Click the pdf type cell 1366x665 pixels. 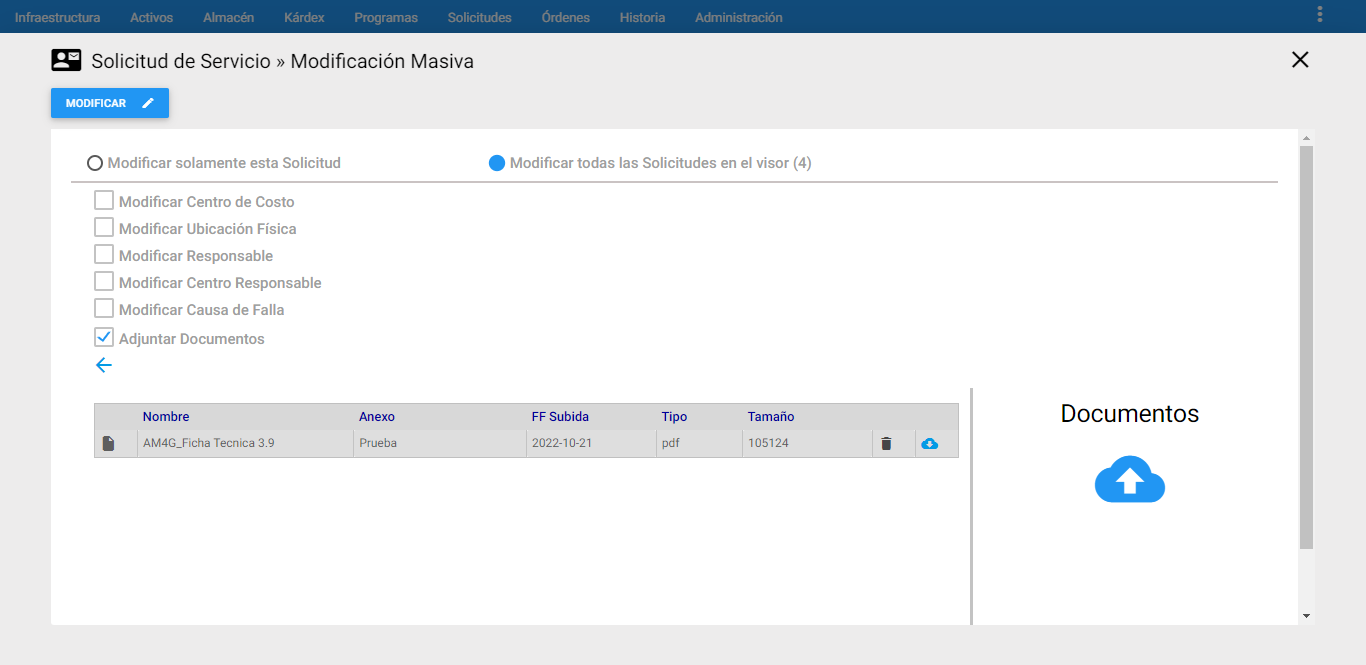click(670, 443)
